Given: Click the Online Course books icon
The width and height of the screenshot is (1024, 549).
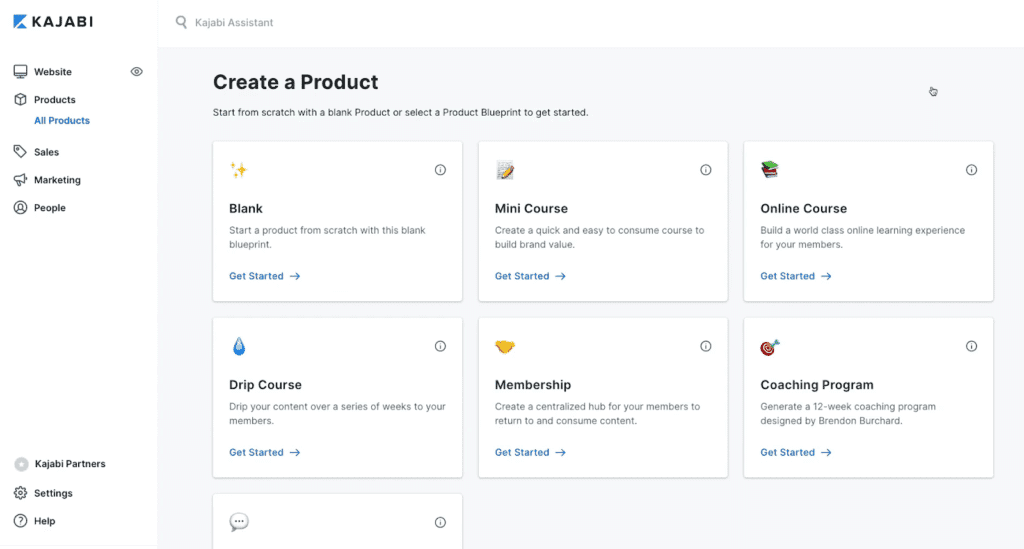Looking at the screenshot, I should coord(770,170).
